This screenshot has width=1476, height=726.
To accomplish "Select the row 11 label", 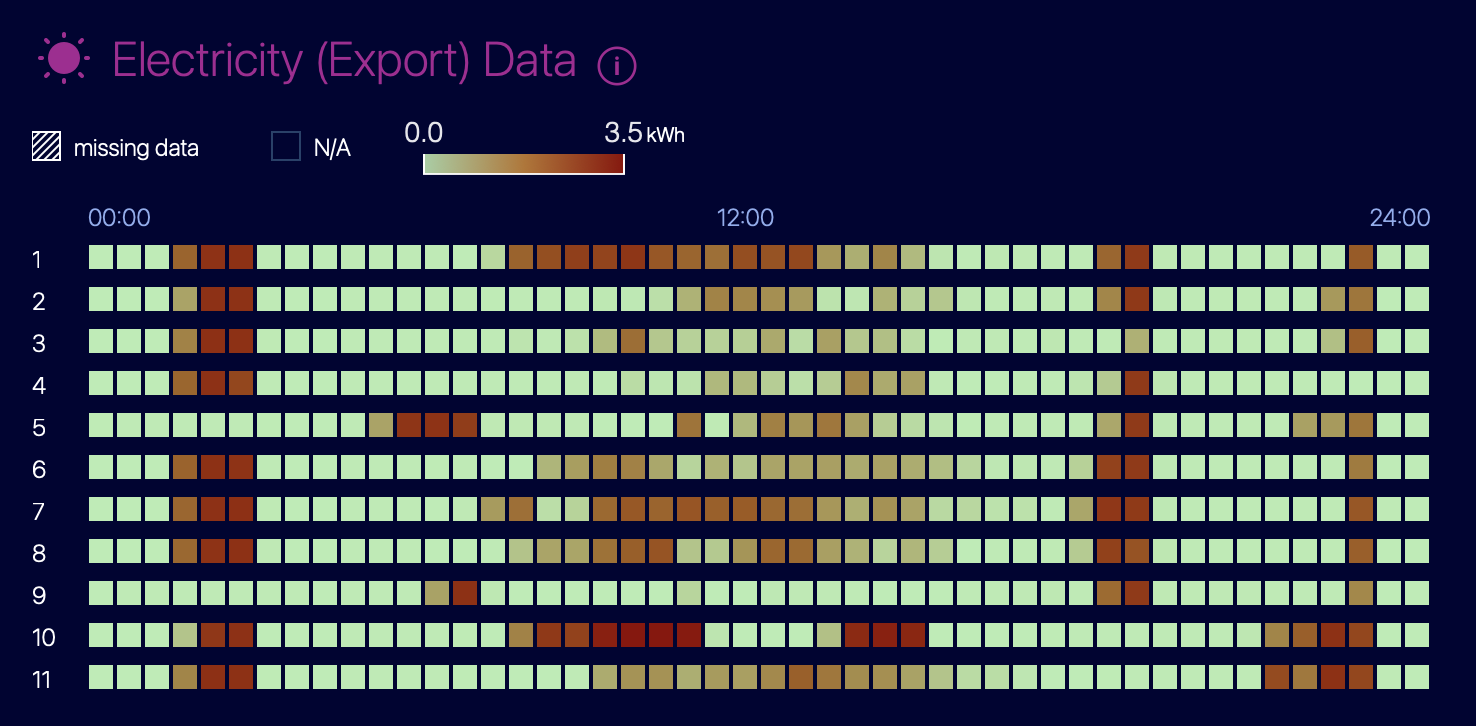I will click(x=41, y=680).
